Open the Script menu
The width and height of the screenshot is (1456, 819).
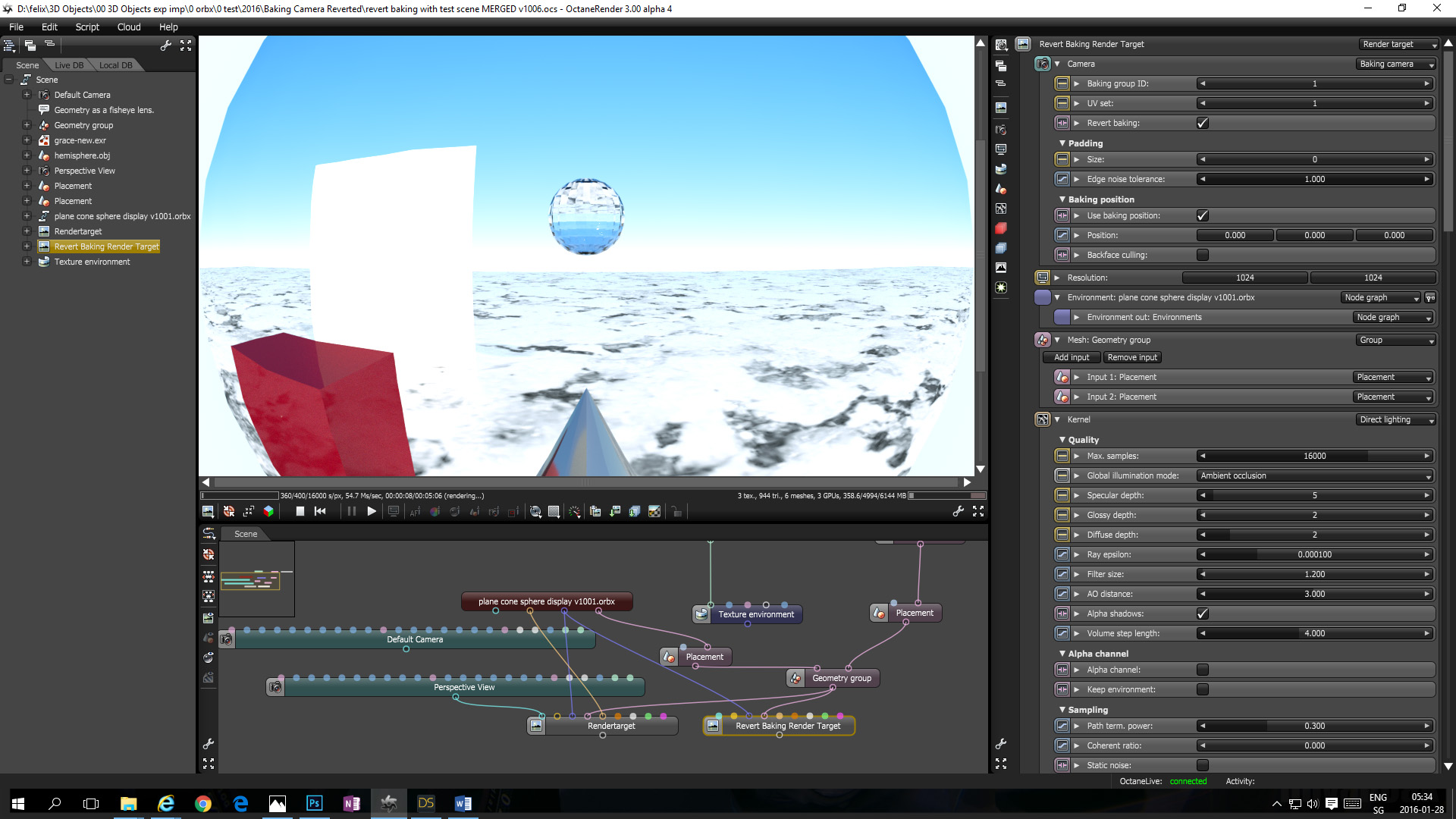pos(86,27)
